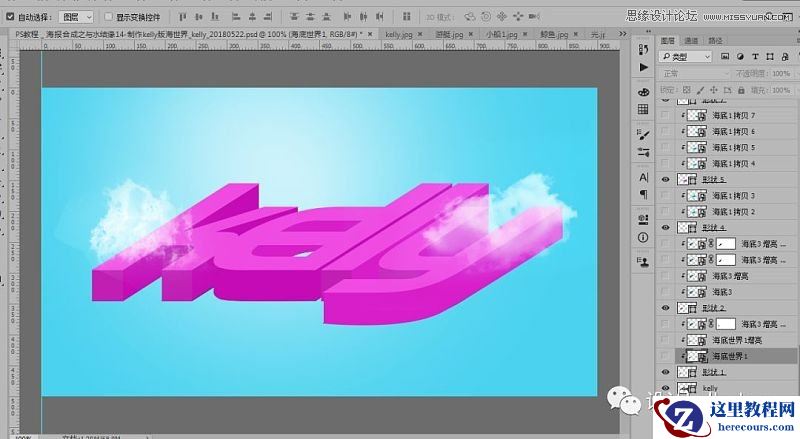
Task: Click 3D rotate mode icon
Action: [x=469, y=17]
